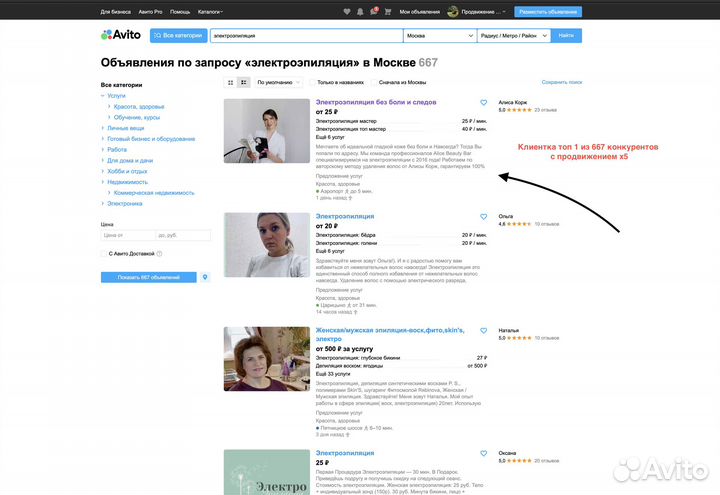
Task: Click the Avito logo
Action: pos(121,35)
